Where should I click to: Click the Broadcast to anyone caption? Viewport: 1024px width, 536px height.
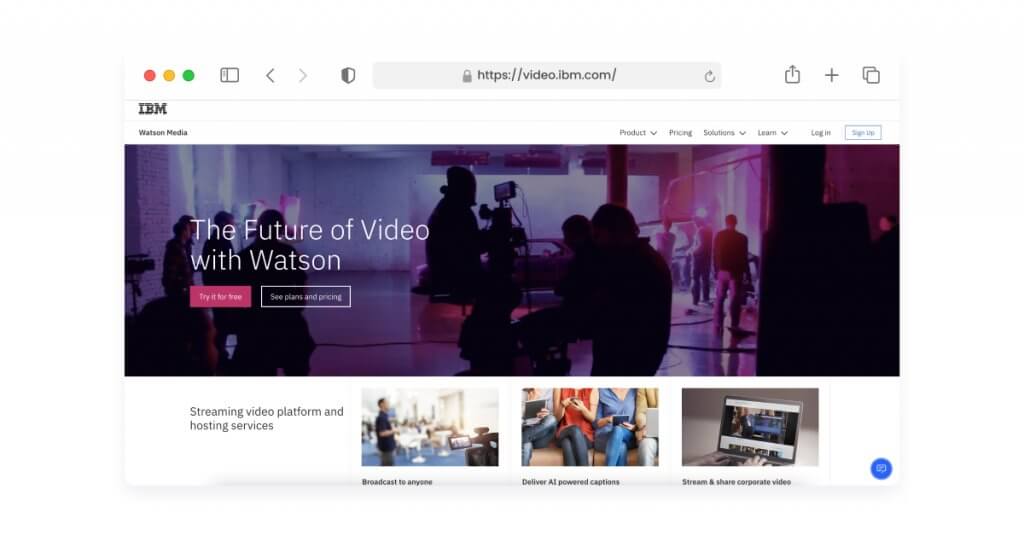point(397,482)
